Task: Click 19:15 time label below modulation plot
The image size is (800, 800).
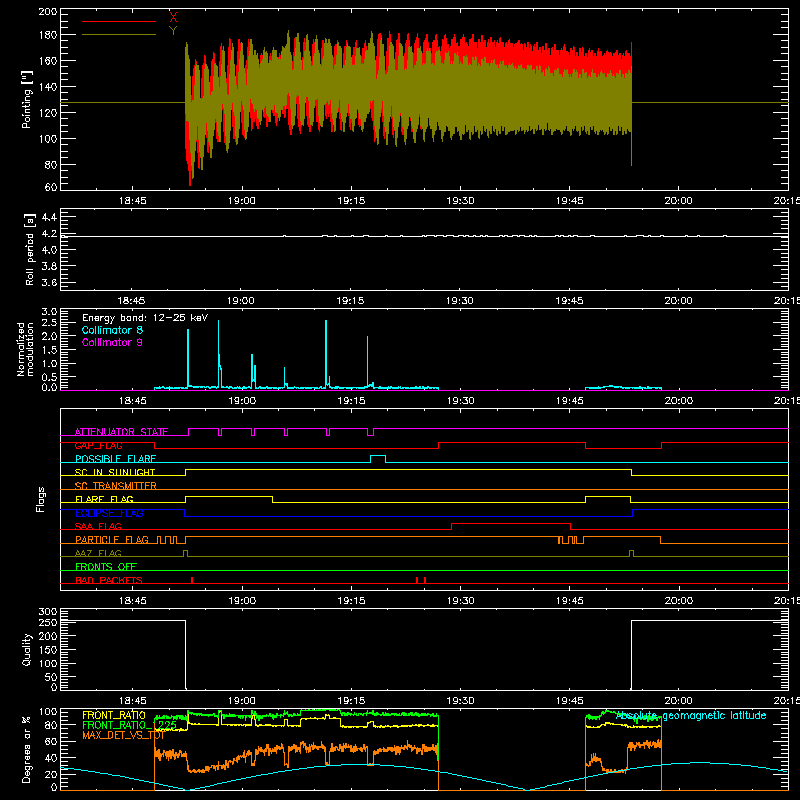Action: [x=351, y=401]
